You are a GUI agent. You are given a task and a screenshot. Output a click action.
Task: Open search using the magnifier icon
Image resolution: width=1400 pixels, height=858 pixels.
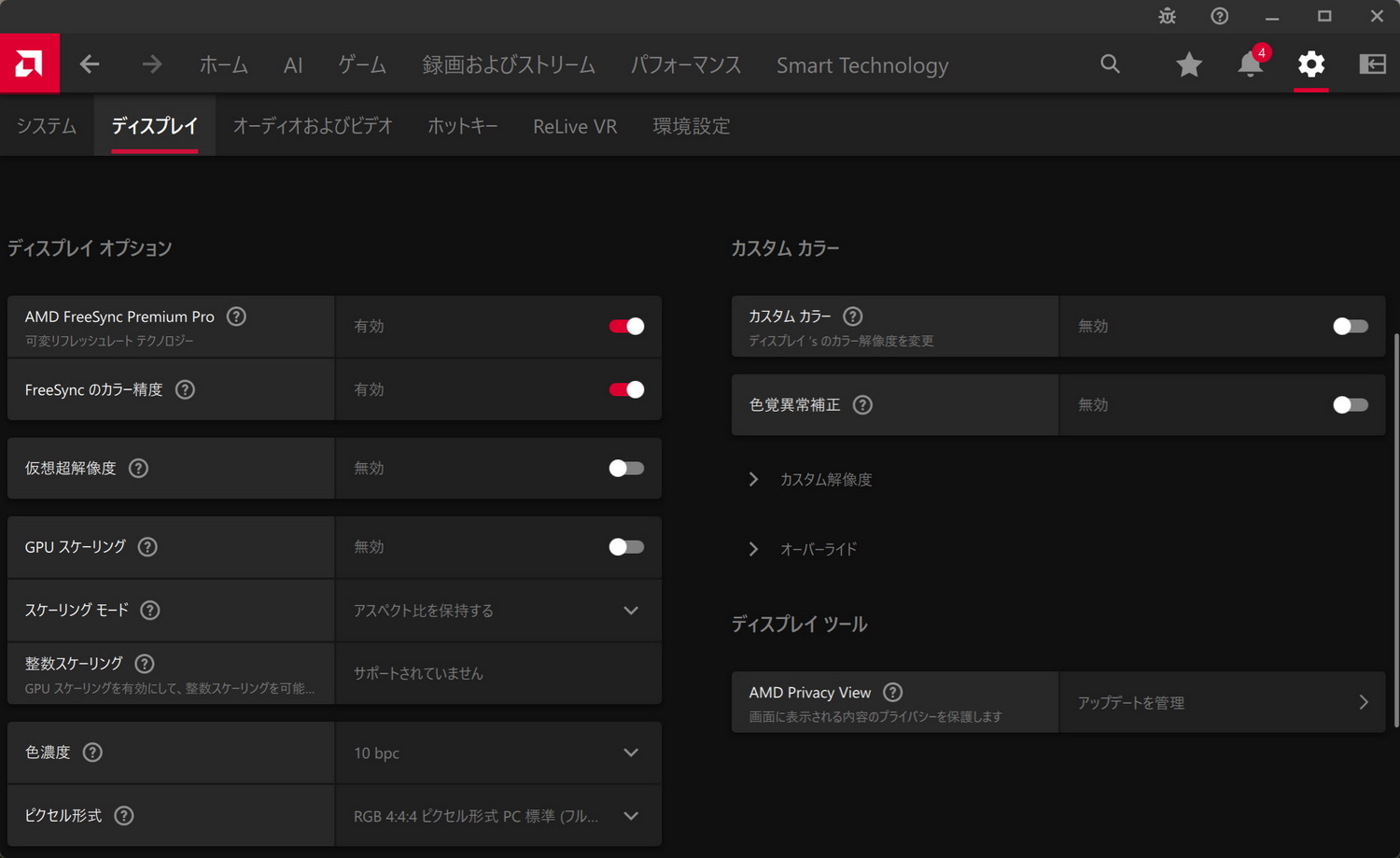point(1110,64)
